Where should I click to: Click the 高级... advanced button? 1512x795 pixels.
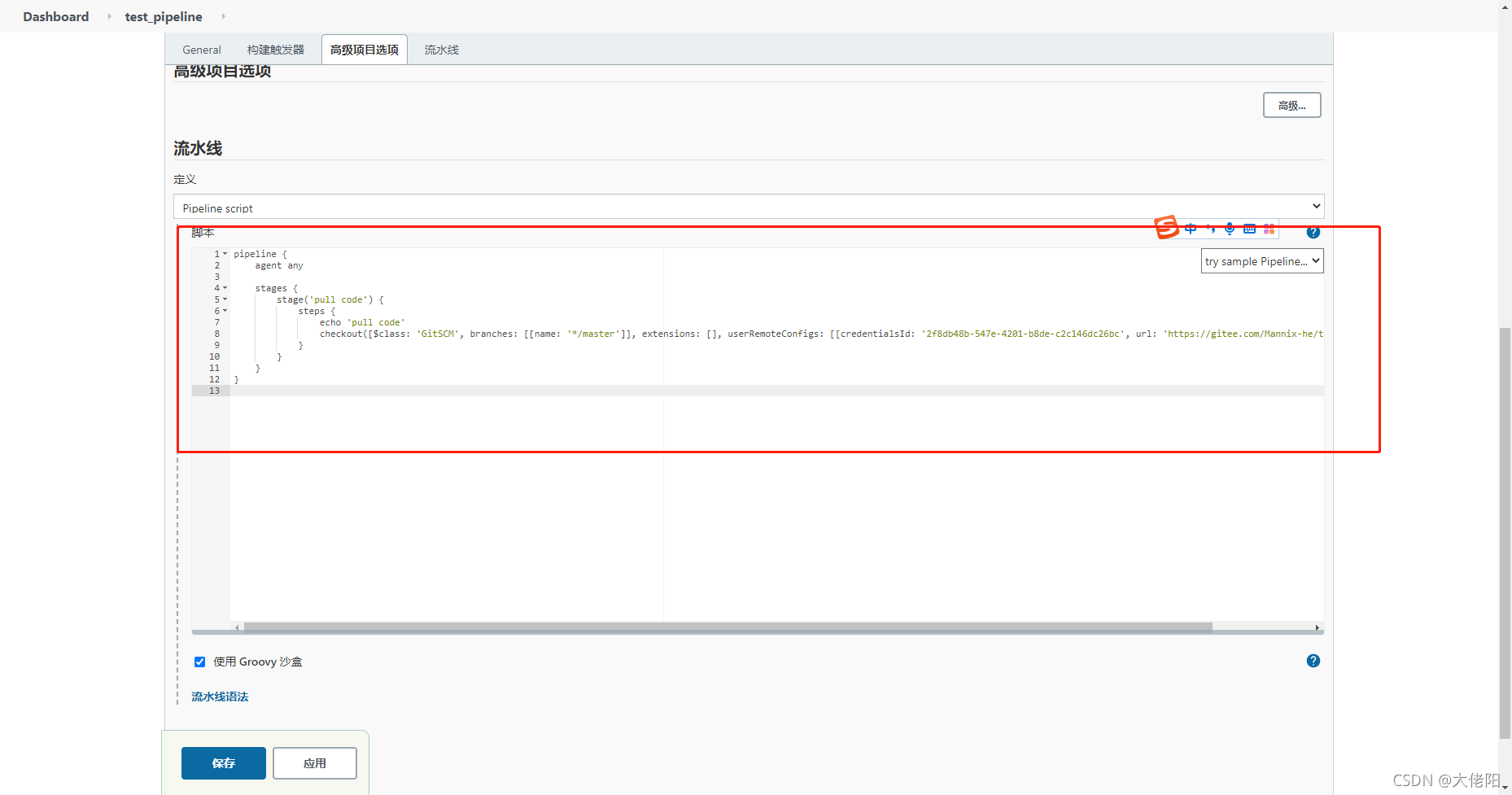[1291, 105]
